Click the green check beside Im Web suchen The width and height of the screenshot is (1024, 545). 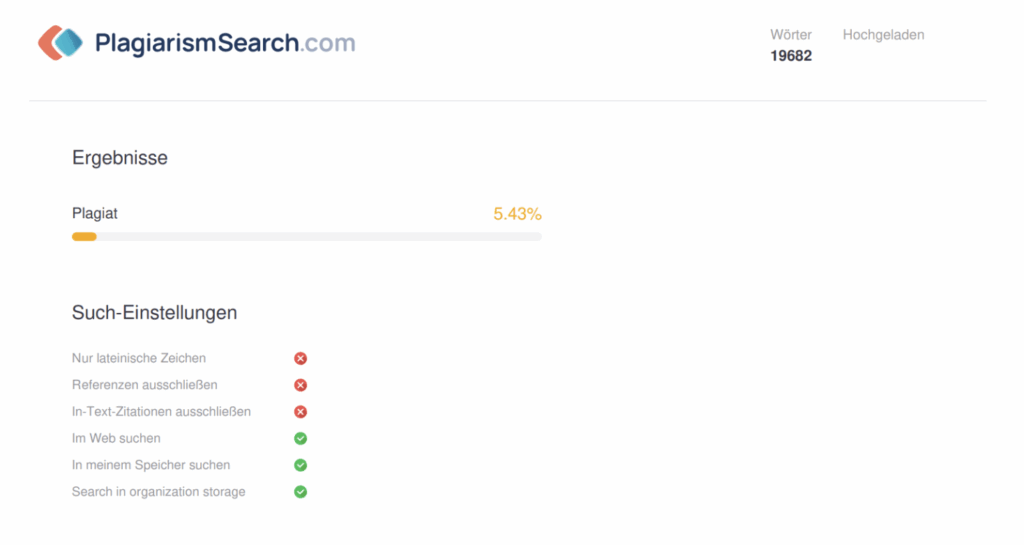[300, 438]
